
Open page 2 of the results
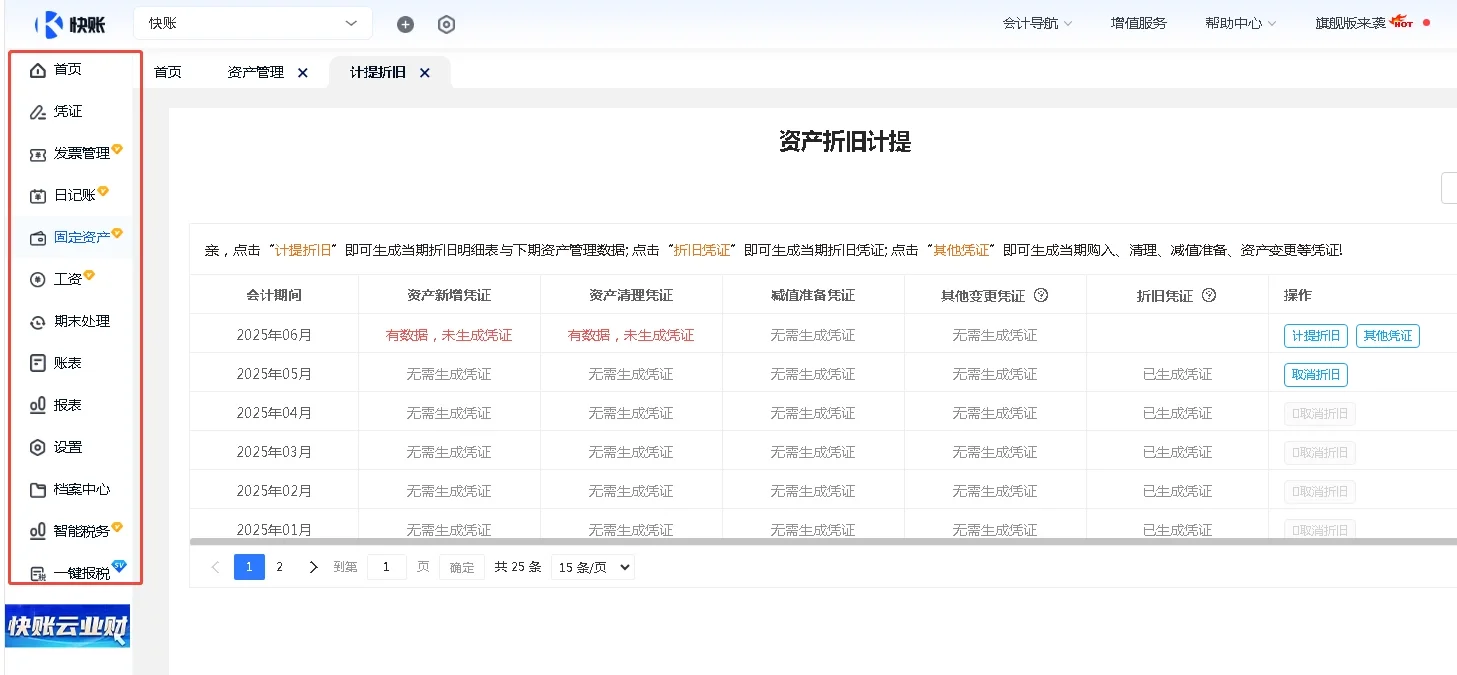pos(280,566)
